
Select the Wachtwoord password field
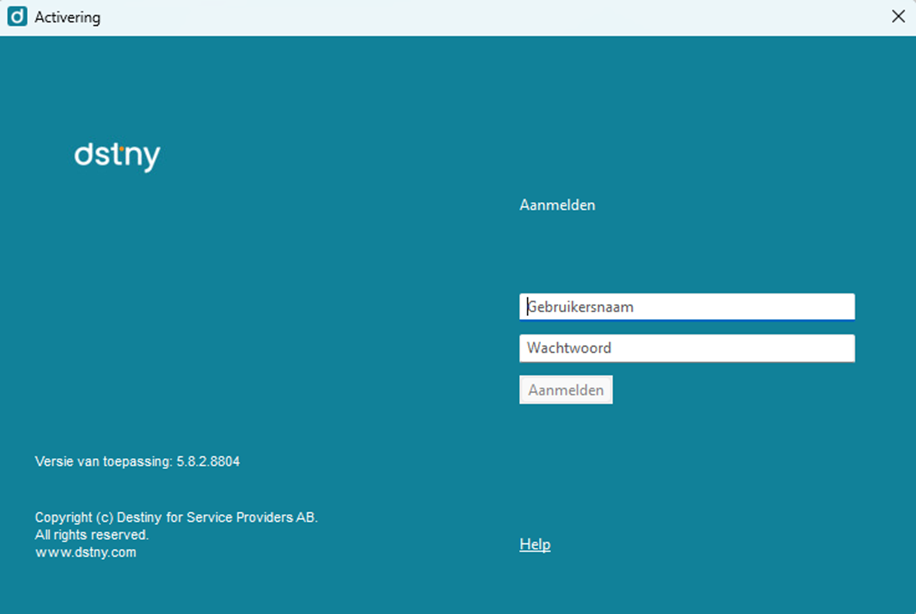pyautogui.click(x=687, y=348)
